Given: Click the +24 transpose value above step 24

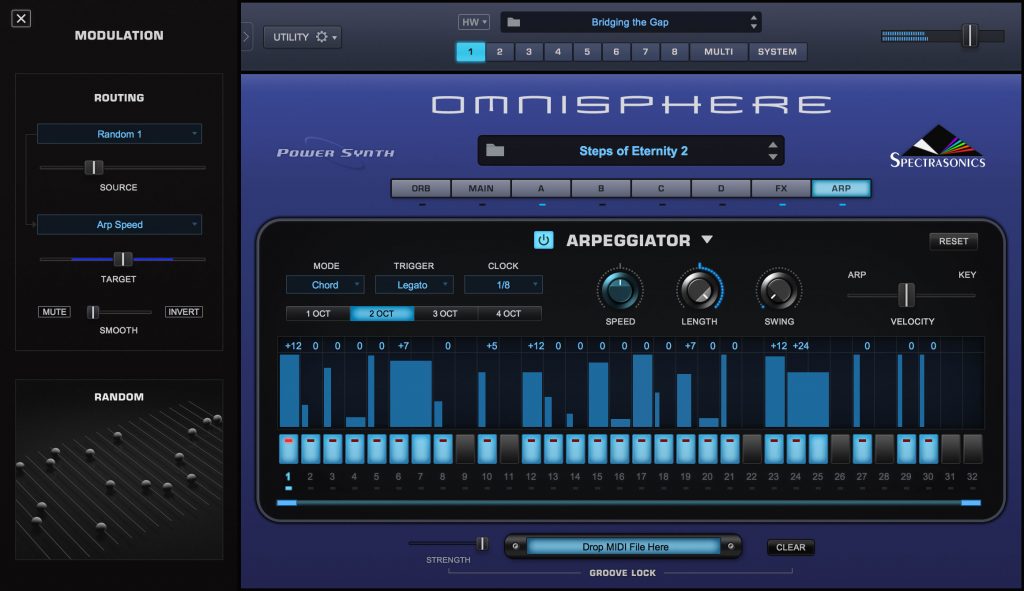Looking at the screenshot, I should (801, 345).
